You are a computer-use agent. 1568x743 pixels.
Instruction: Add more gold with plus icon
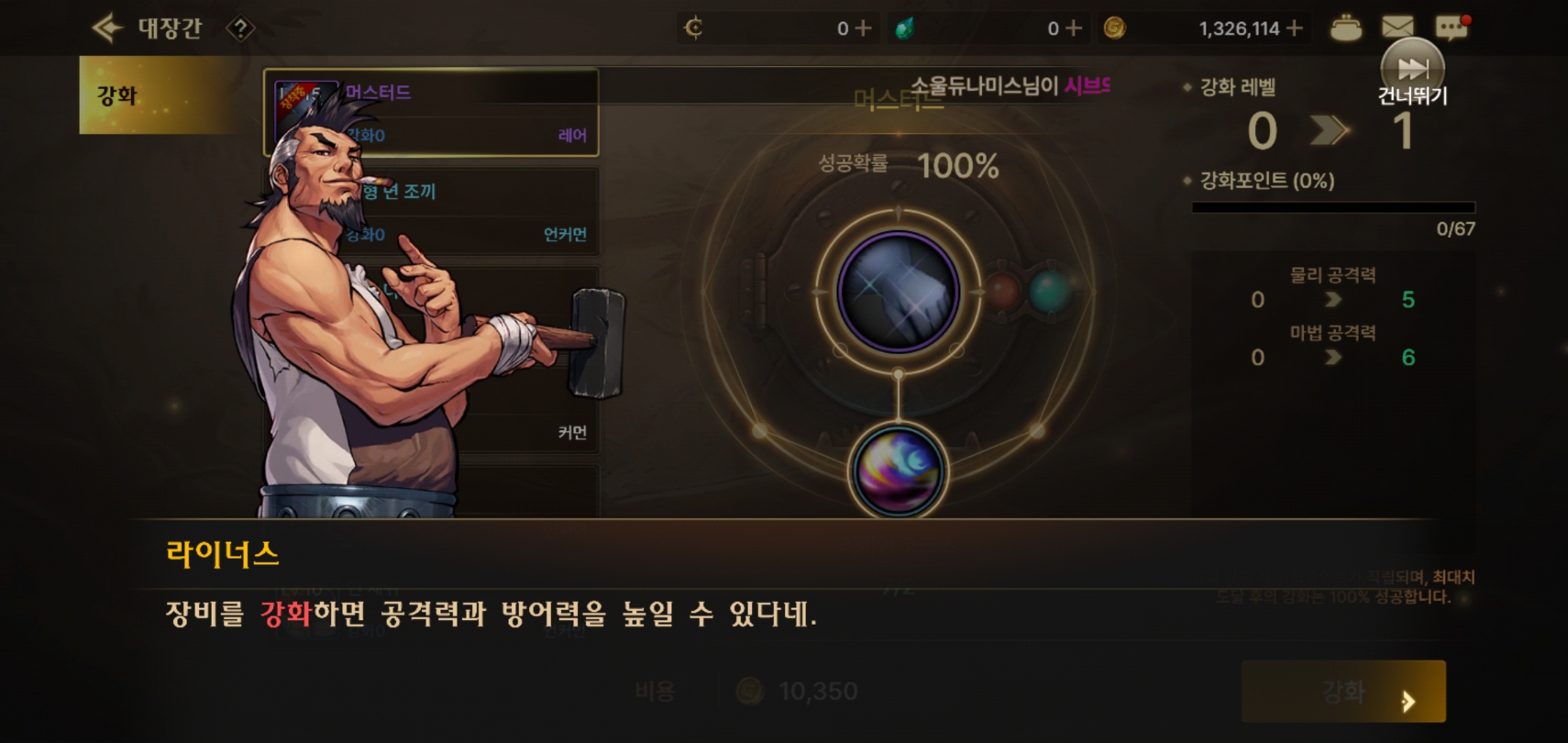tap(1295, 28)
